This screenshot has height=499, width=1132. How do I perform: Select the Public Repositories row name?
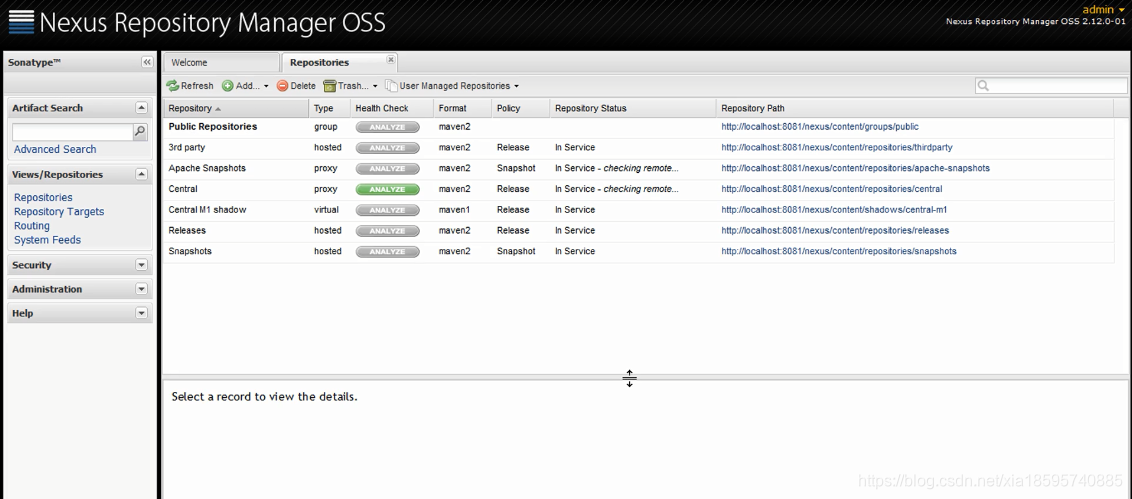pyautogui.click(x=213, y=127)
